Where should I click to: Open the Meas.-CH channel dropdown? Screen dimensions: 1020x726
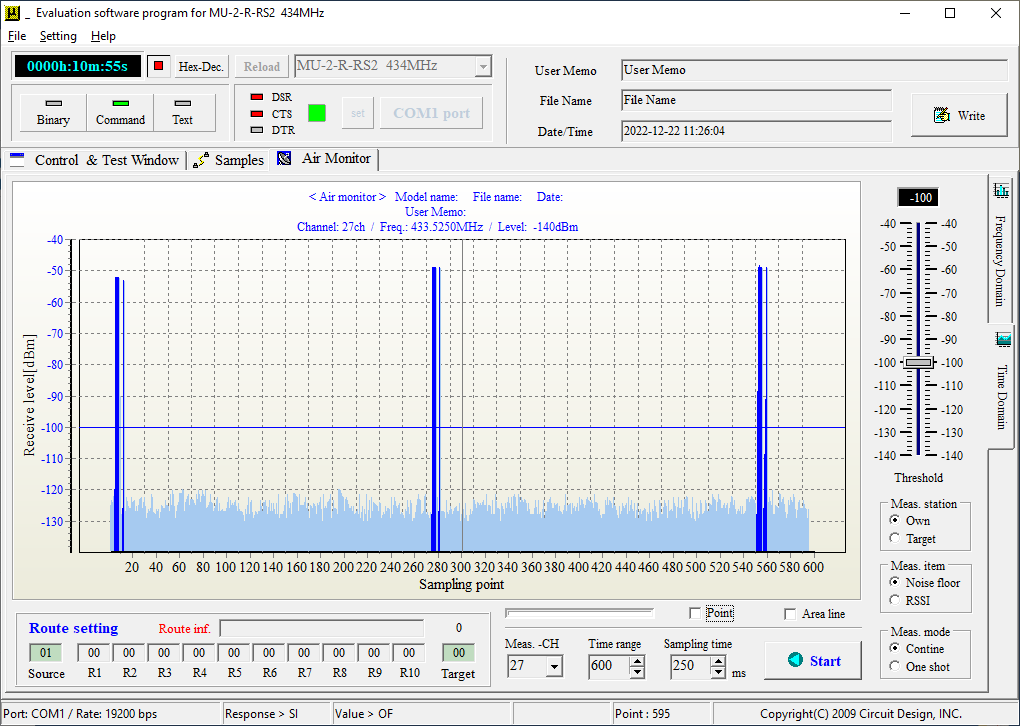coord(554,666)
